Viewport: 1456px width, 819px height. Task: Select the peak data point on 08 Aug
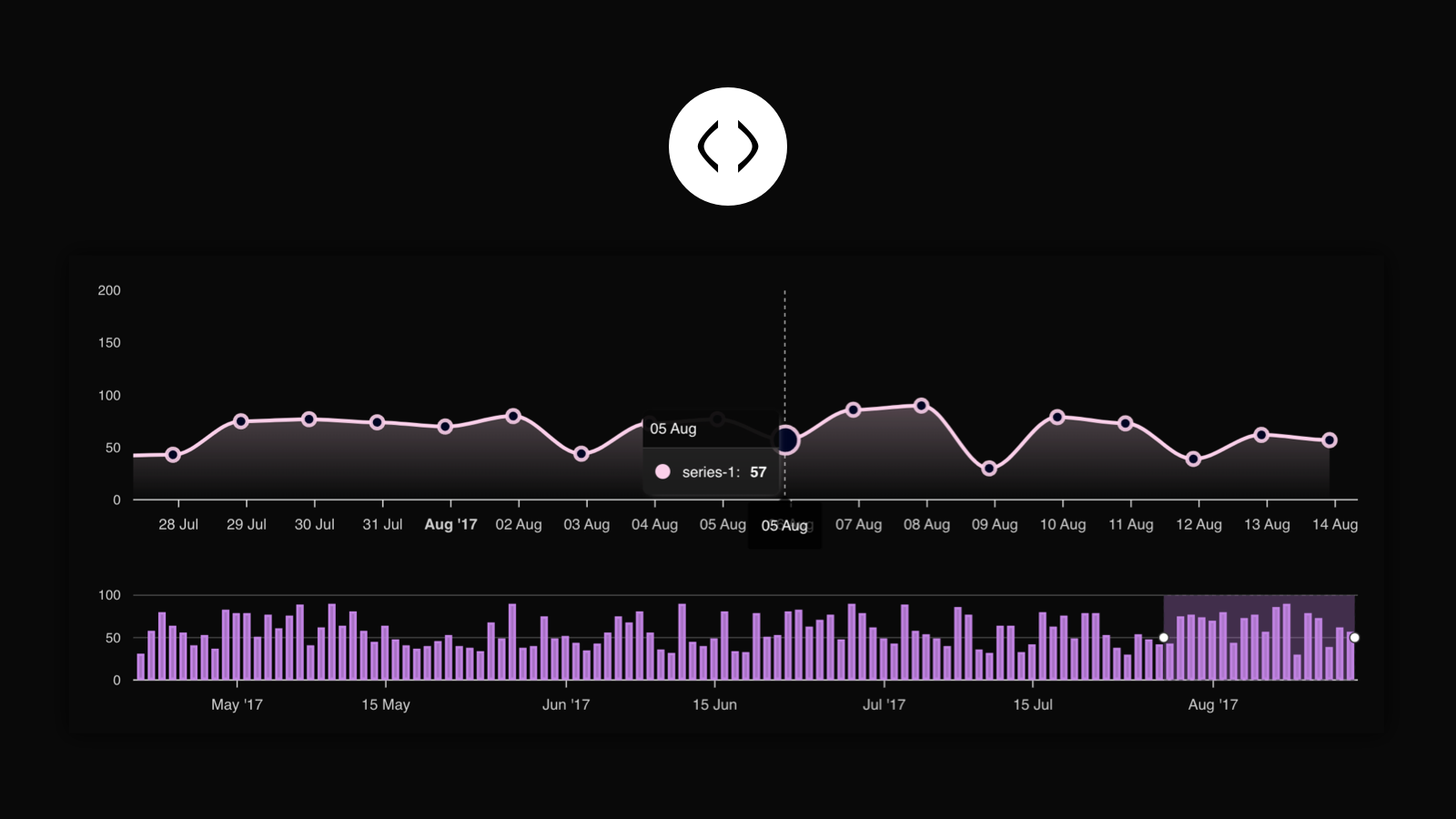point(922,406)
